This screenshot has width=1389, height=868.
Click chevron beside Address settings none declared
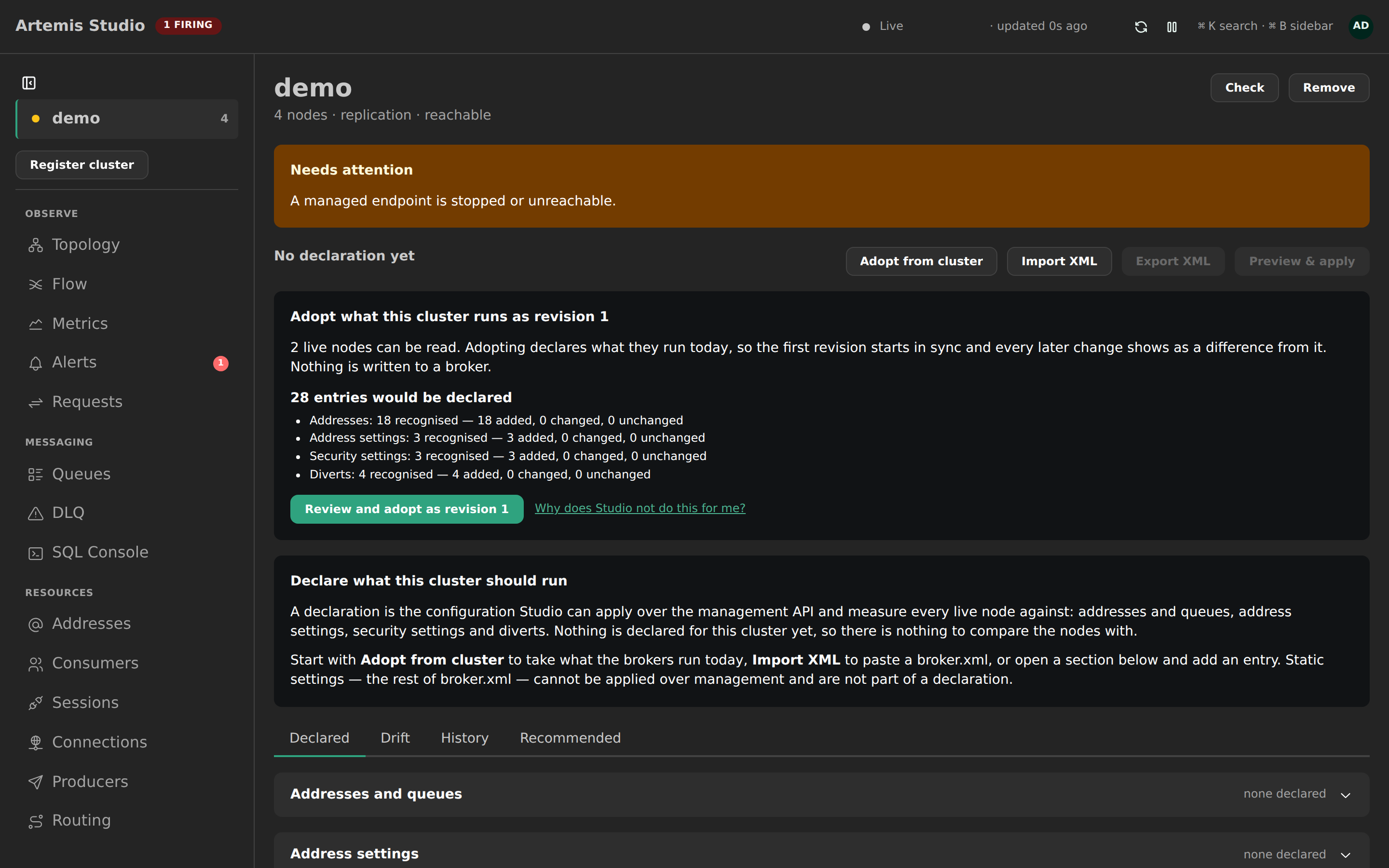[x=1346, y=855]
